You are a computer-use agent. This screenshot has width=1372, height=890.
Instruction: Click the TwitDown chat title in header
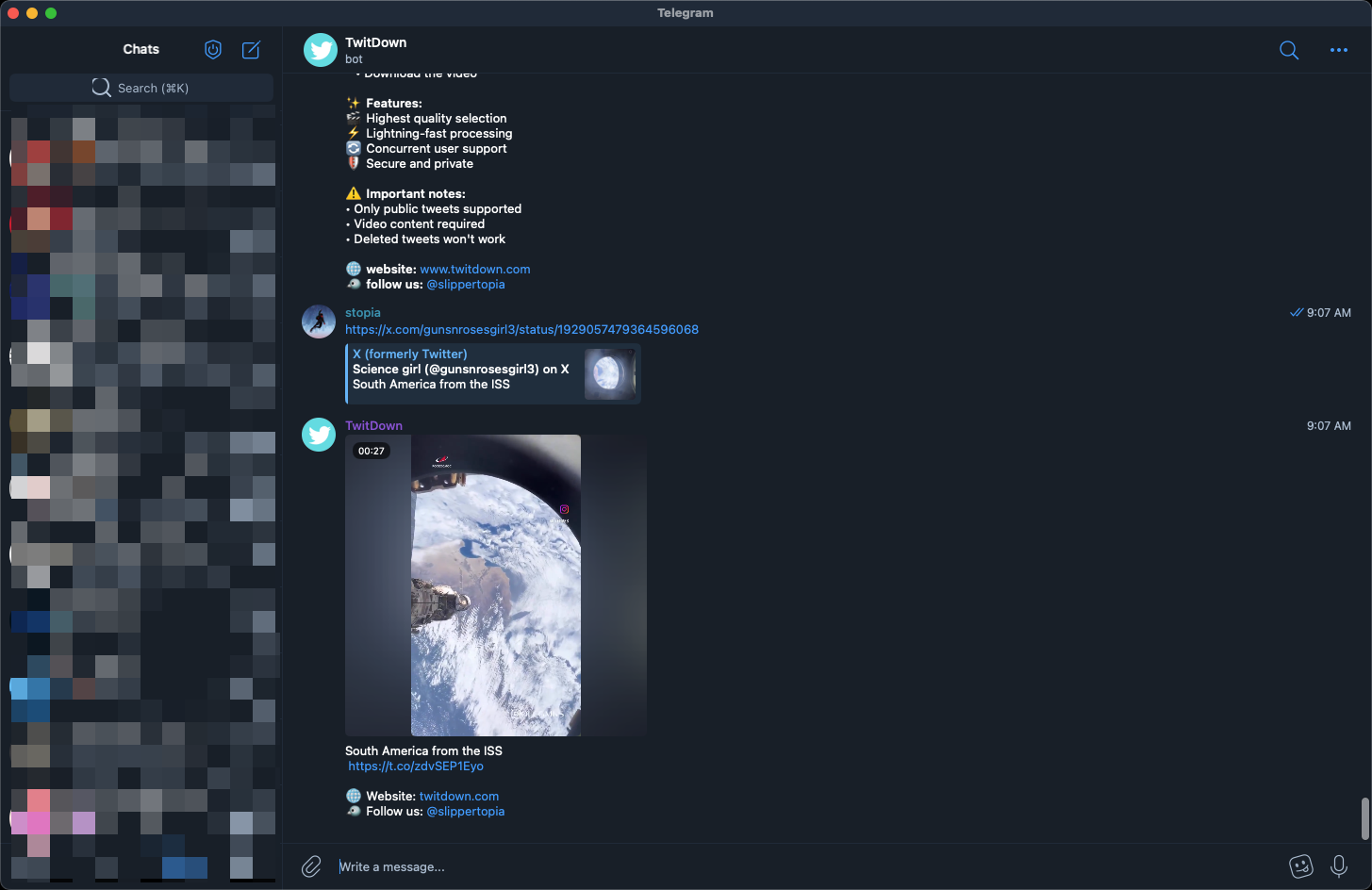click(375, 42)
